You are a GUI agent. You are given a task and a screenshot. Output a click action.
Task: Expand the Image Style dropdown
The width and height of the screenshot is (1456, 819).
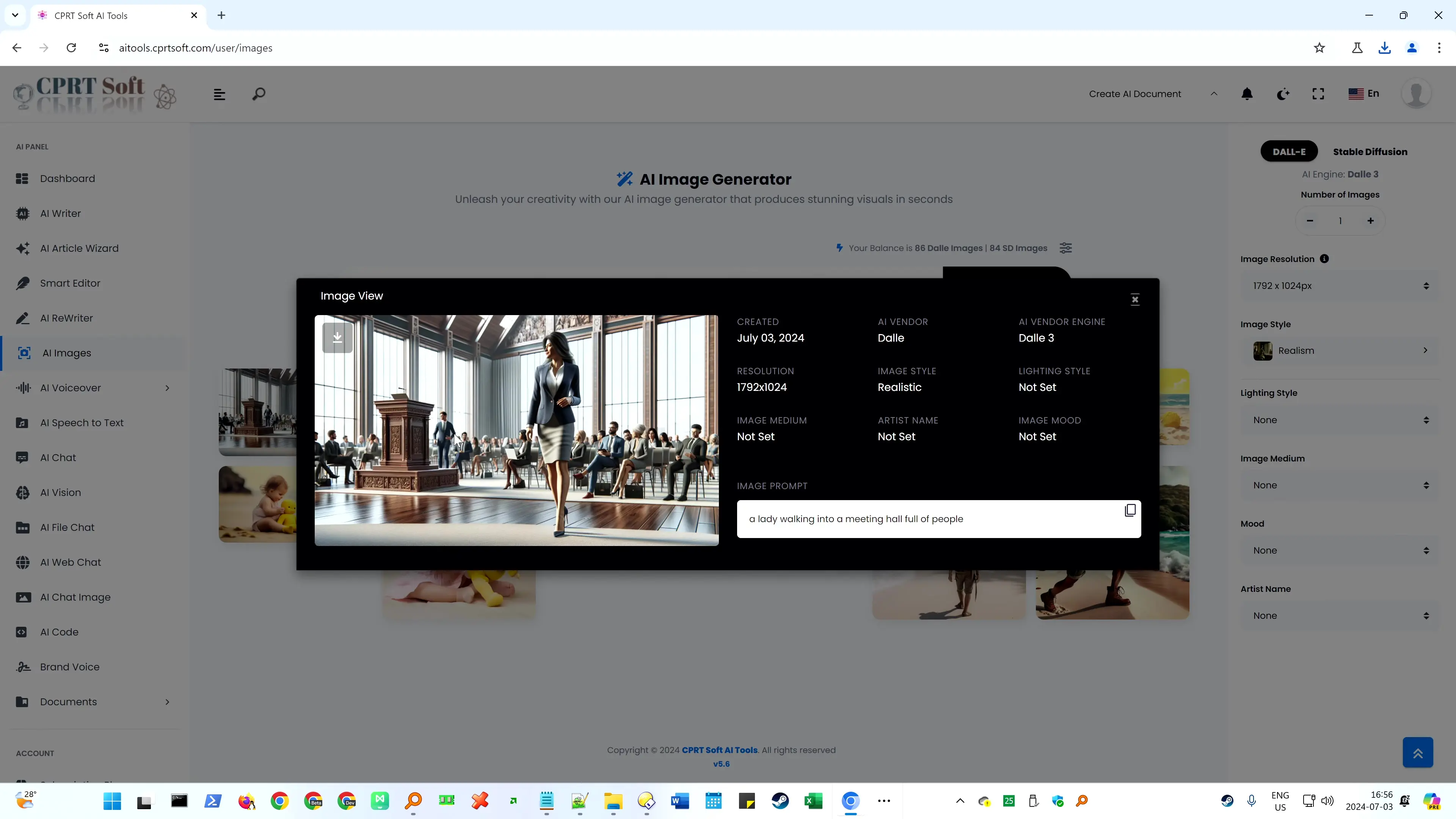(x=1340, y=350)
